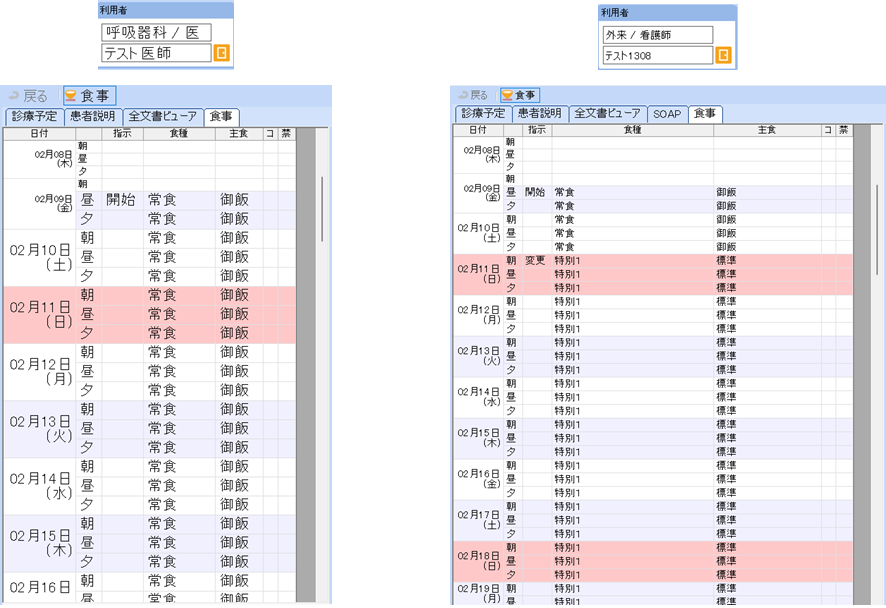This screenshot has height=608, width=886.
Task: Select 02月12日 date cell in left table
Action: point(40,372)
